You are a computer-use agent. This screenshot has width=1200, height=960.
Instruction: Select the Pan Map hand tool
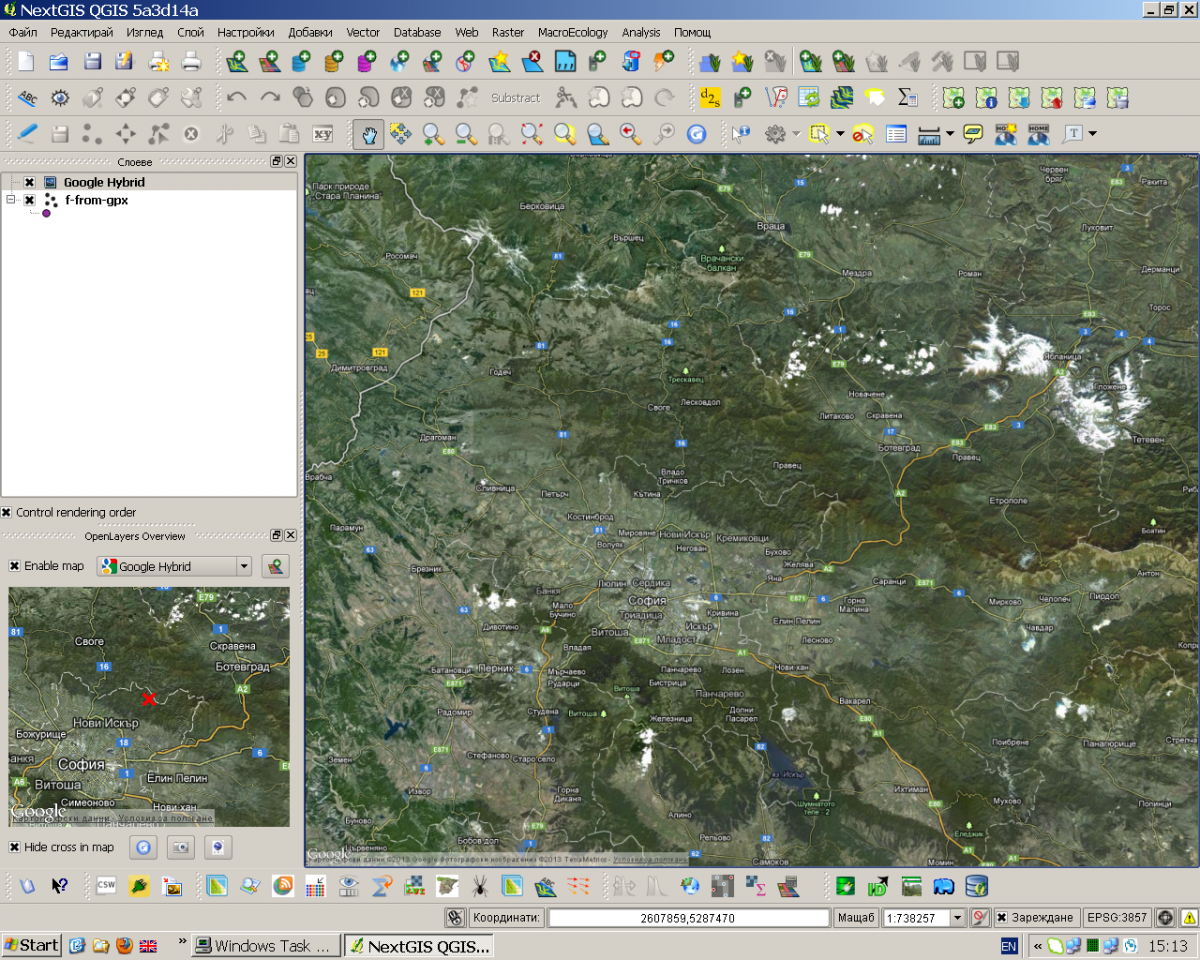[368, 134]
